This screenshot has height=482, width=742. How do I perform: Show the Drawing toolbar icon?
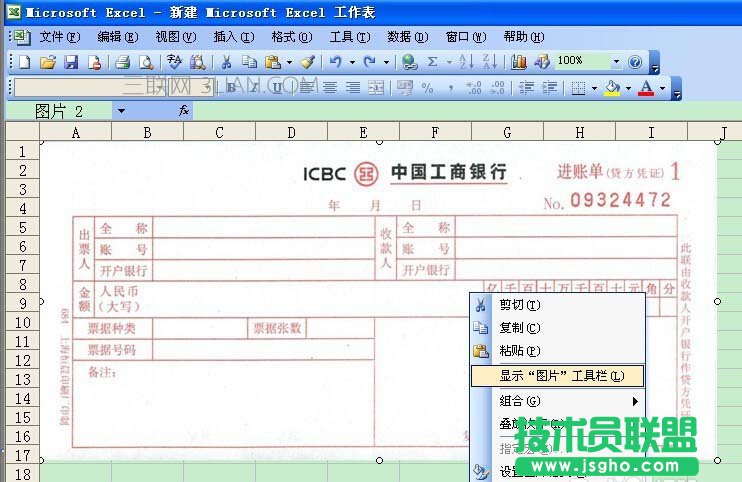click(x=542, y=62)
